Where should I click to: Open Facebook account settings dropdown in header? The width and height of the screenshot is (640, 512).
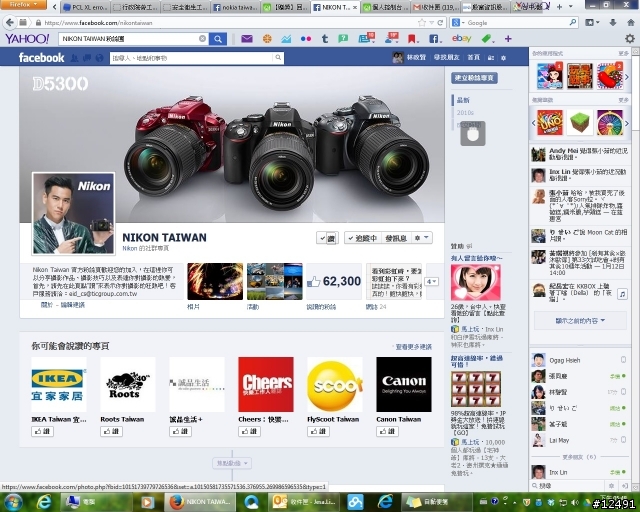503,58
